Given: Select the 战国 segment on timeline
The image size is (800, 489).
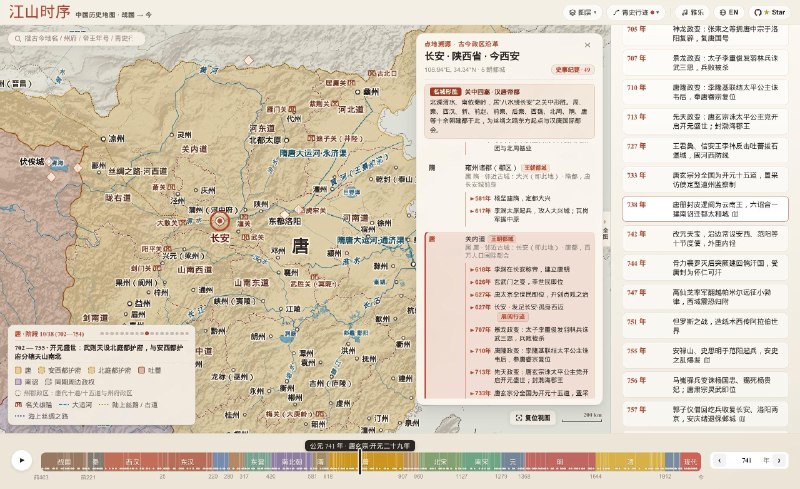Looking at the screenshot, I should click(64, 461).
